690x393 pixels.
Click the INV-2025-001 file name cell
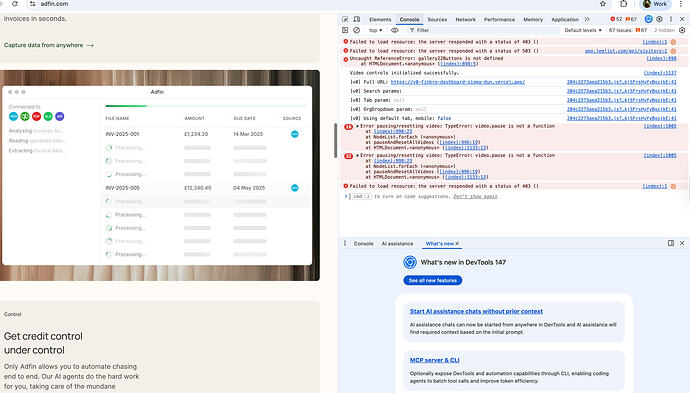click(122, 134)
